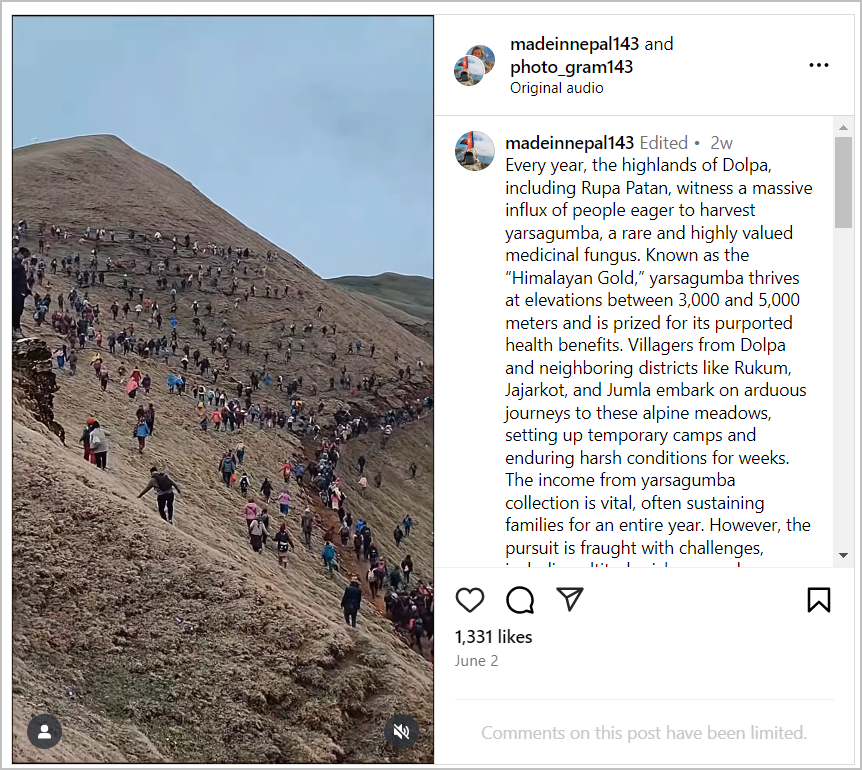The image size is (862, 770).
Task: Open comments via the speech bubble icon
Action: click(x=520, y=600)
